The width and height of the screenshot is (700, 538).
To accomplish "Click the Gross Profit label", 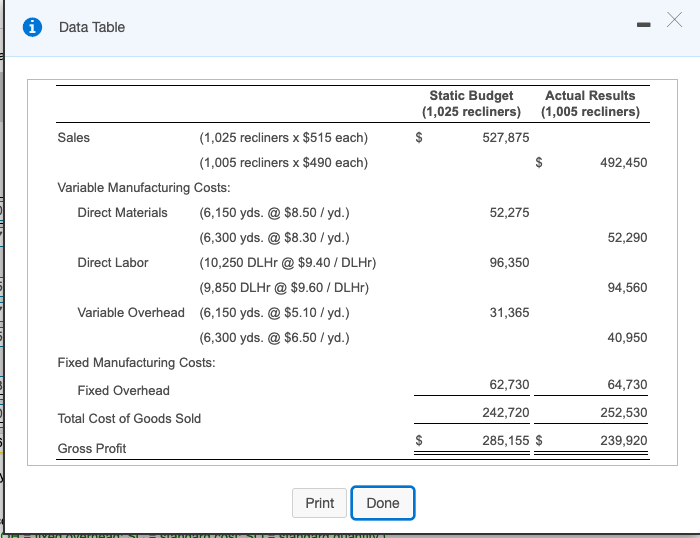I will coord(92,448).
